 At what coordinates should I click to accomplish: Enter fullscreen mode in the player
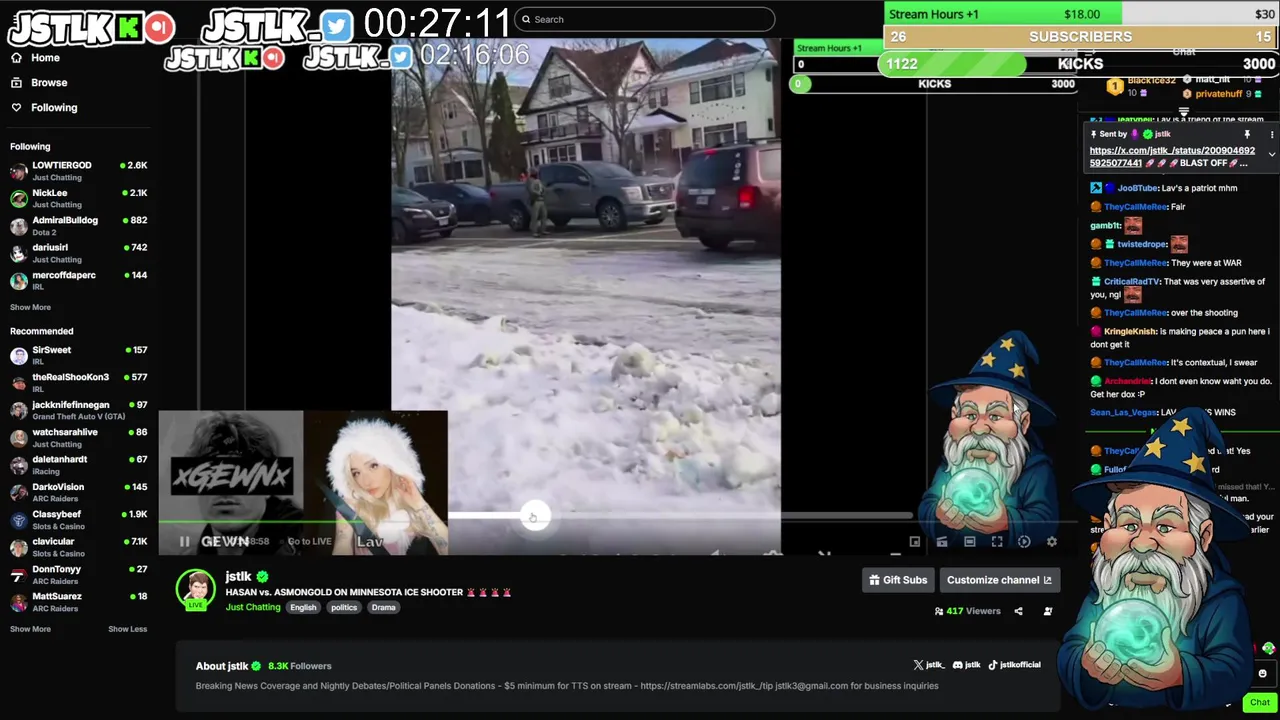(997, 542)
